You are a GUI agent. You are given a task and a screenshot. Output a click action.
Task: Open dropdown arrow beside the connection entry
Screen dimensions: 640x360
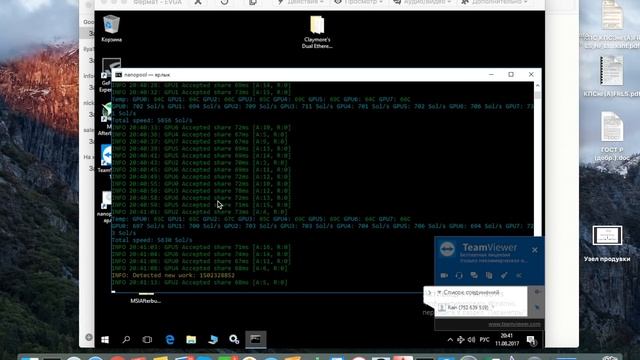click(x=493, y=307)
